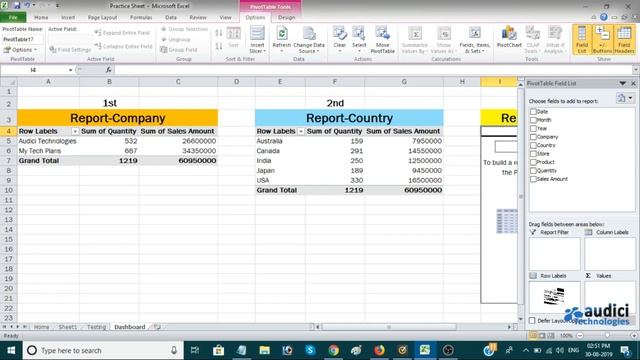Open the Design tab under PivotTable Tools

[x=286, y=18]
